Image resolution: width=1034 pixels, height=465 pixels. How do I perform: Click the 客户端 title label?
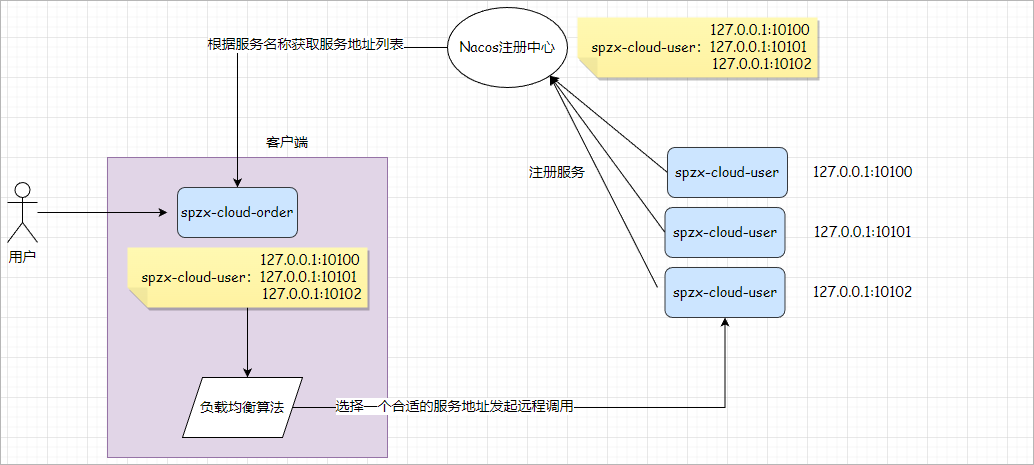coord(287,142)
